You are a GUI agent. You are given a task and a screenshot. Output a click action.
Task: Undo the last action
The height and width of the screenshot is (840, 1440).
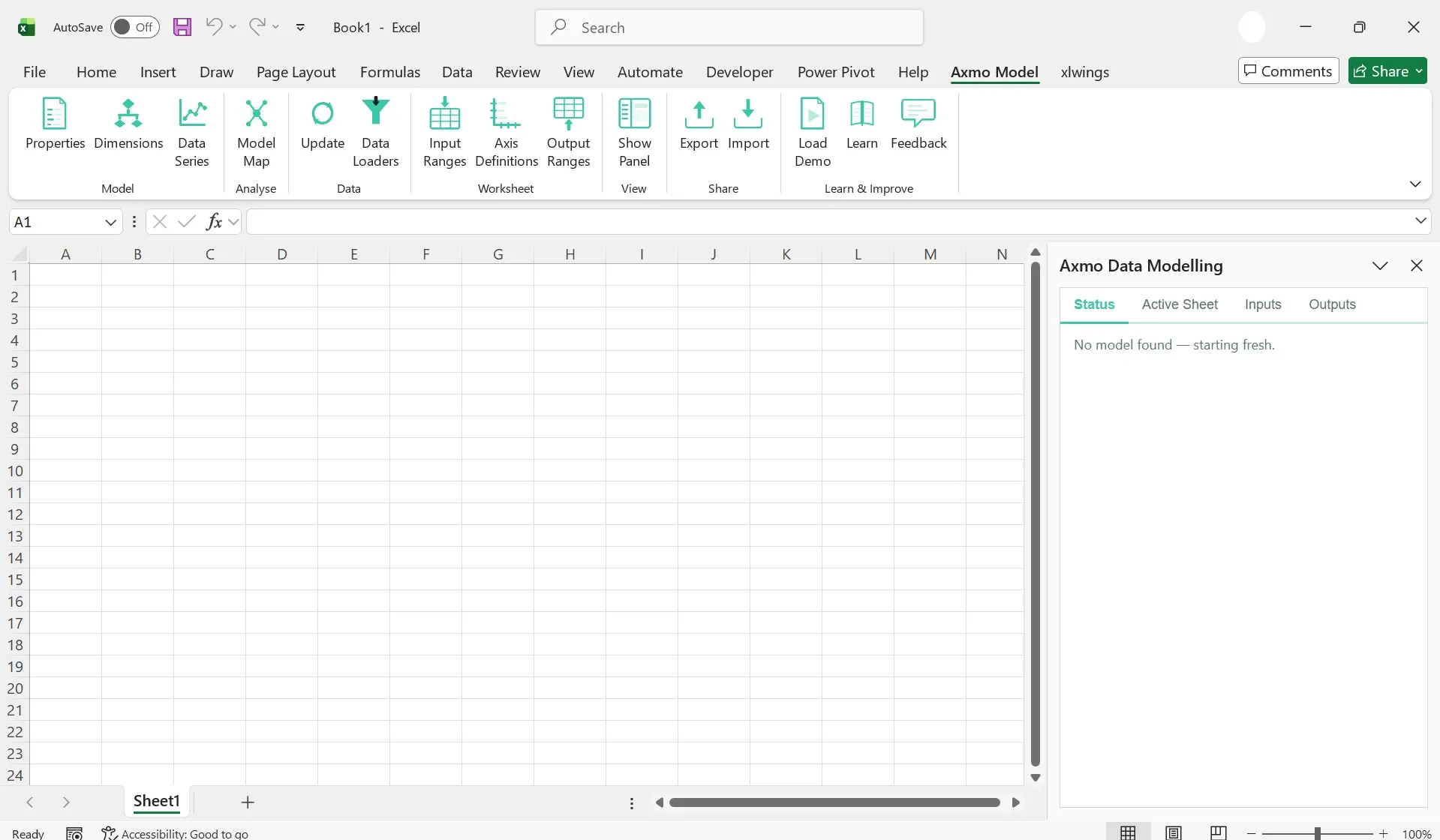click(x=214, y=27)
